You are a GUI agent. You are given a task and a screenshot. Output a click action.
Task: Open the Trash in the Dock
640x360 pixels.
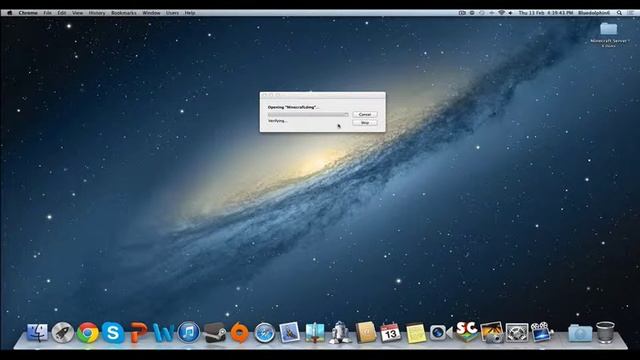click(605, 332)
